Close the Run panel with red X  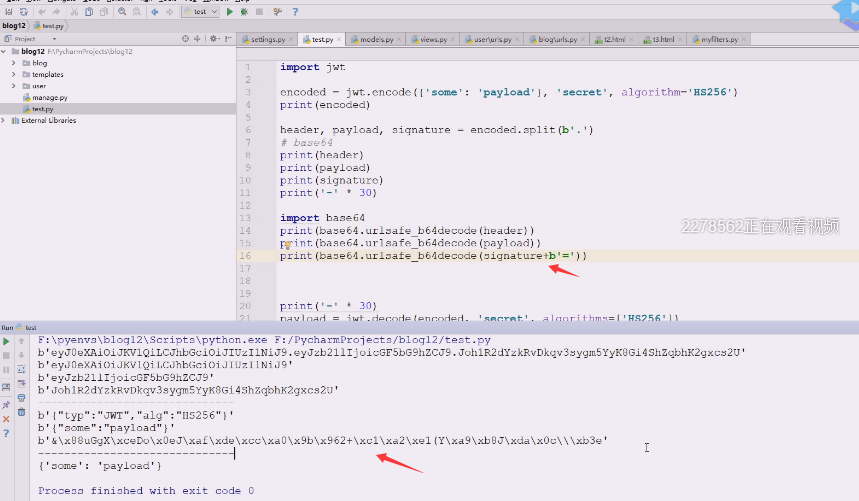pos(6,419)
